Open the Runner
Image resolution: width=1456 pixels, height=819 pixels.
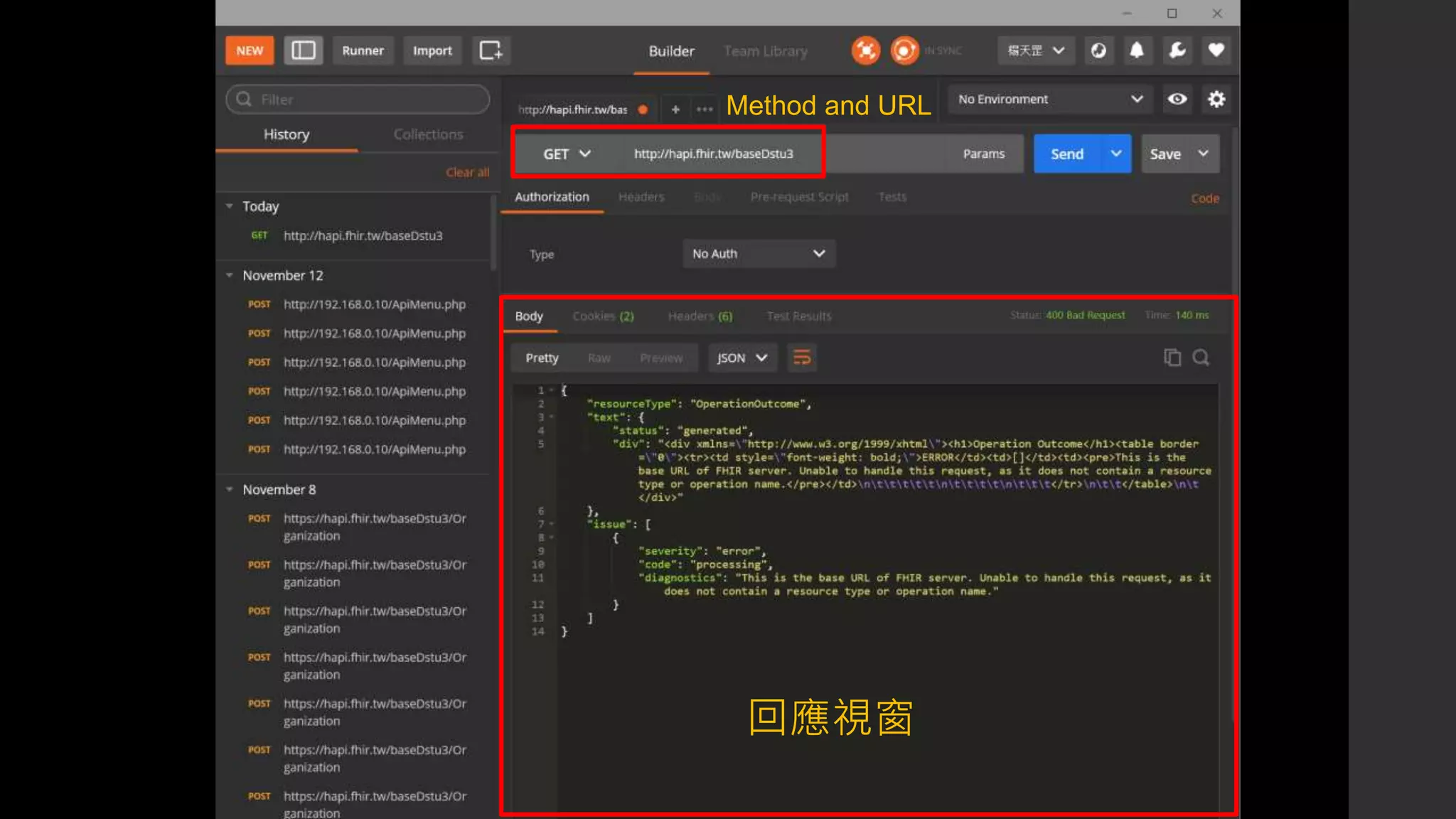click(363, 50)
